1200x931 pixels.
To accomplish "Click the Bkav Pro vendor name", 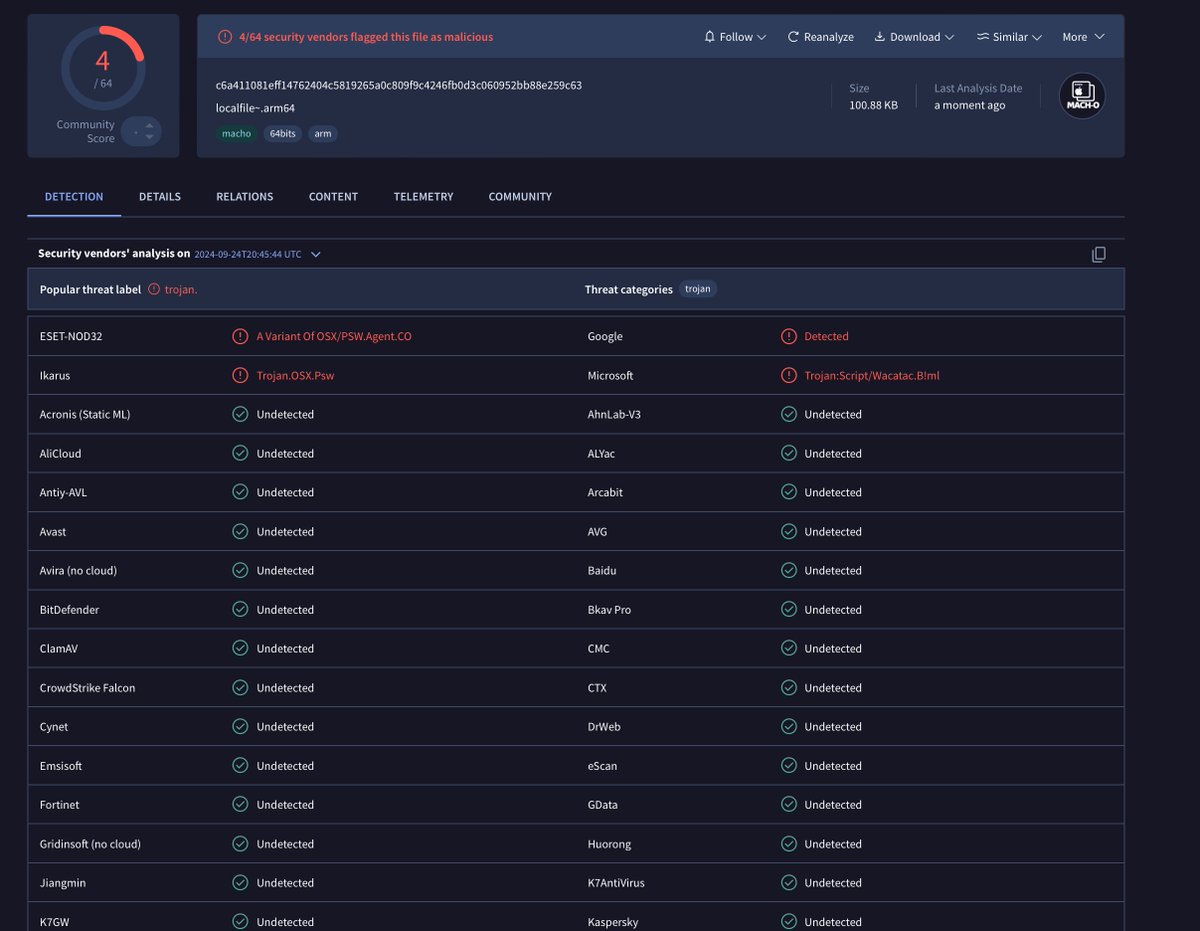I will 609,610.
